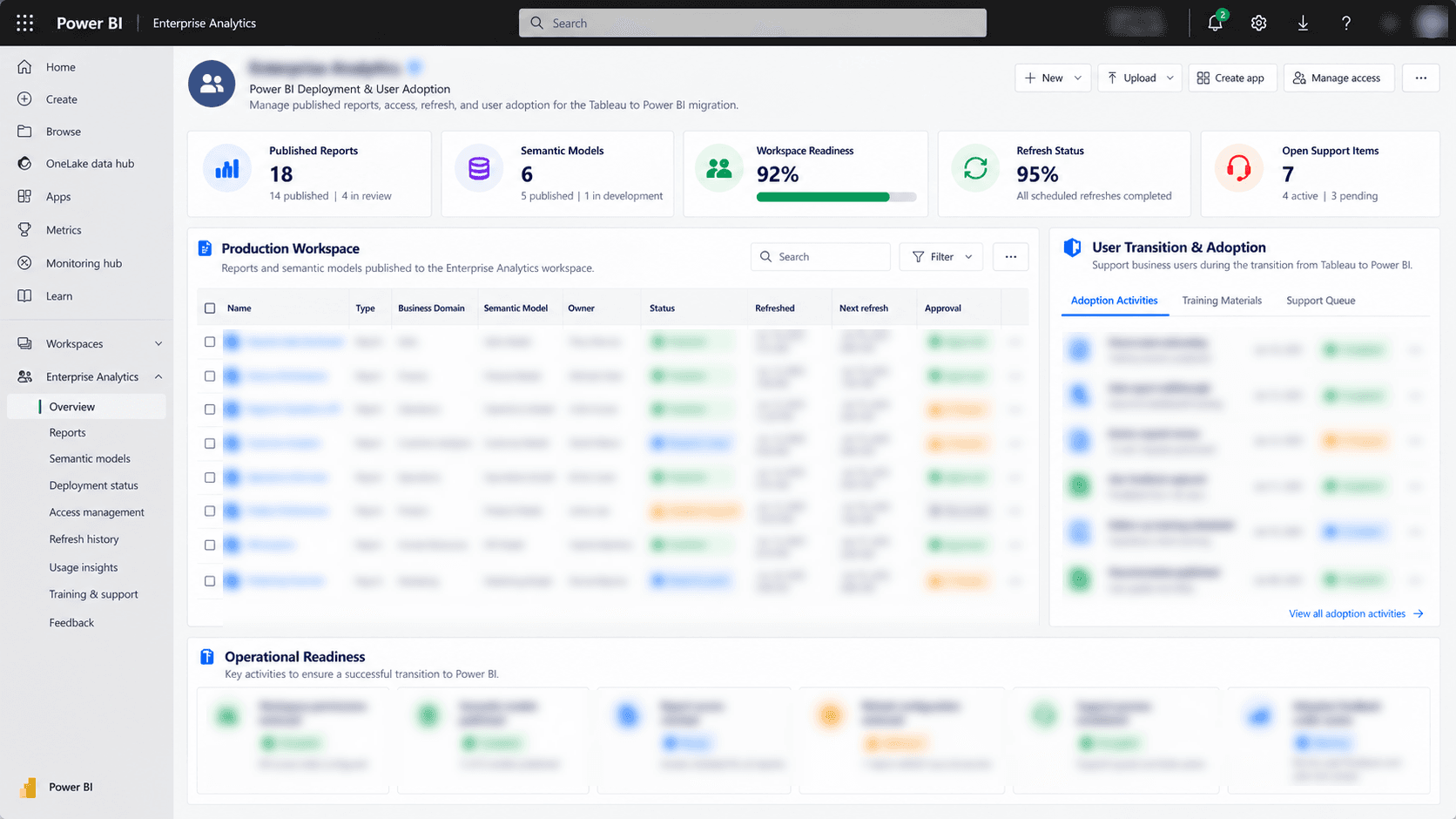Viewport: 1456px width, 819px height.
Task: Open settings gear in top bar
Action: click(x=1258, y=23)
